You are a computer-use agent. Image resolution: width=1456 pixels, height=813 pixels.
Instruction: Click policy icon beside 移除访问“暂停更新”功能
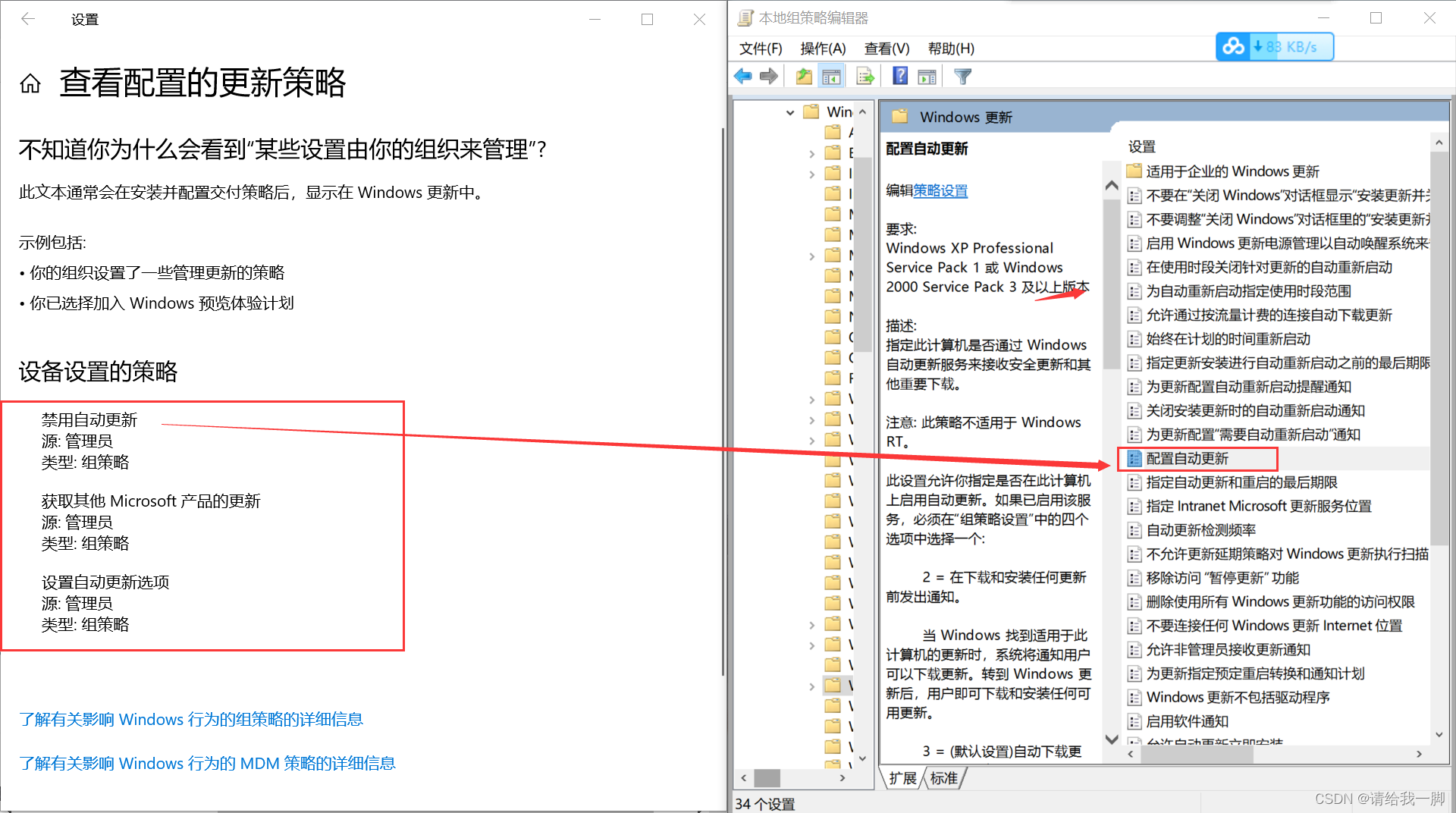1134,578
